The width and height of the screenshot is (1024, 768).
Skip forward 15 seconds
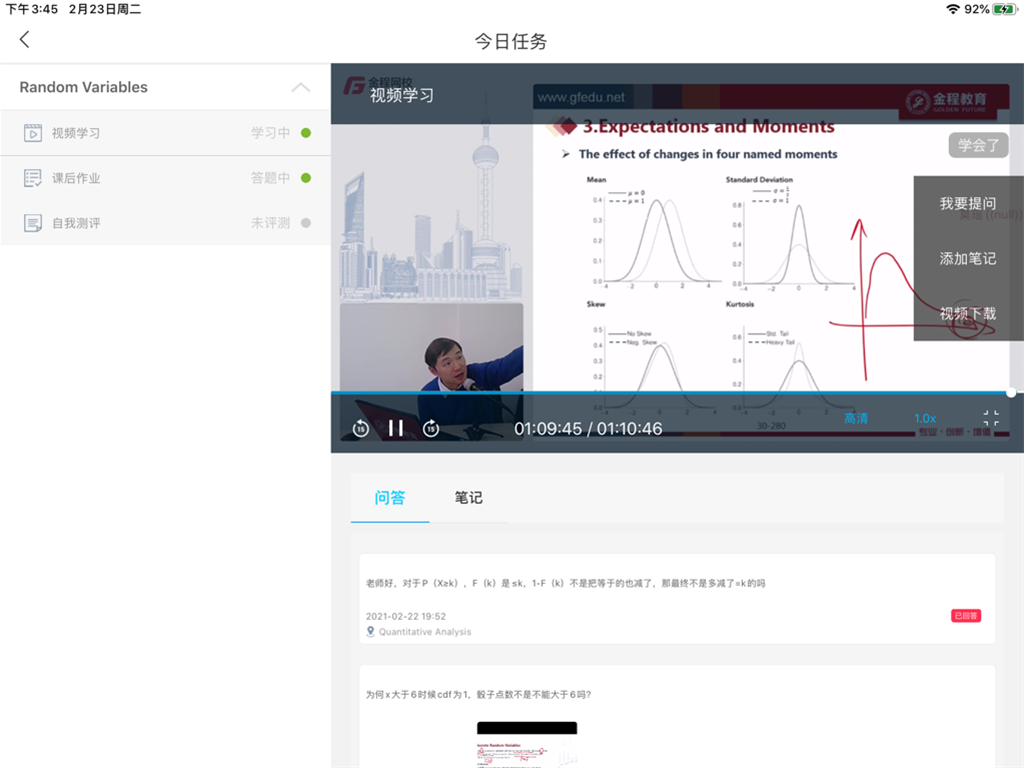[x=431, y=428]
